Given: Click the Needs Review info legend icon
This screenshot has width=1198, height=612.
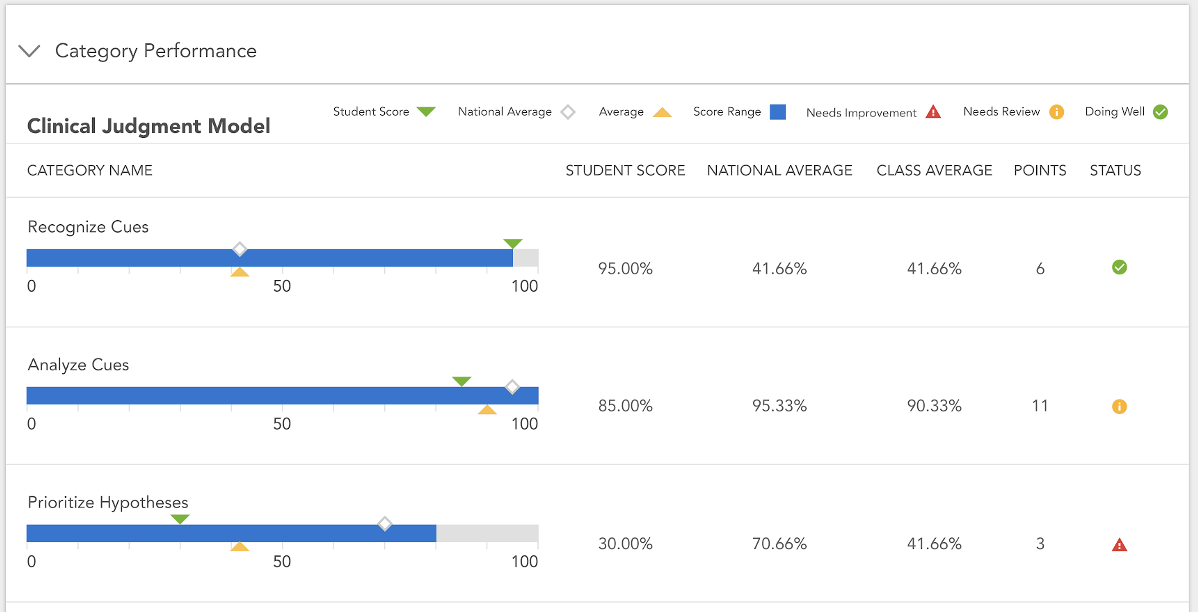Looking at the screenshot, I should [x=1056, y=112].
